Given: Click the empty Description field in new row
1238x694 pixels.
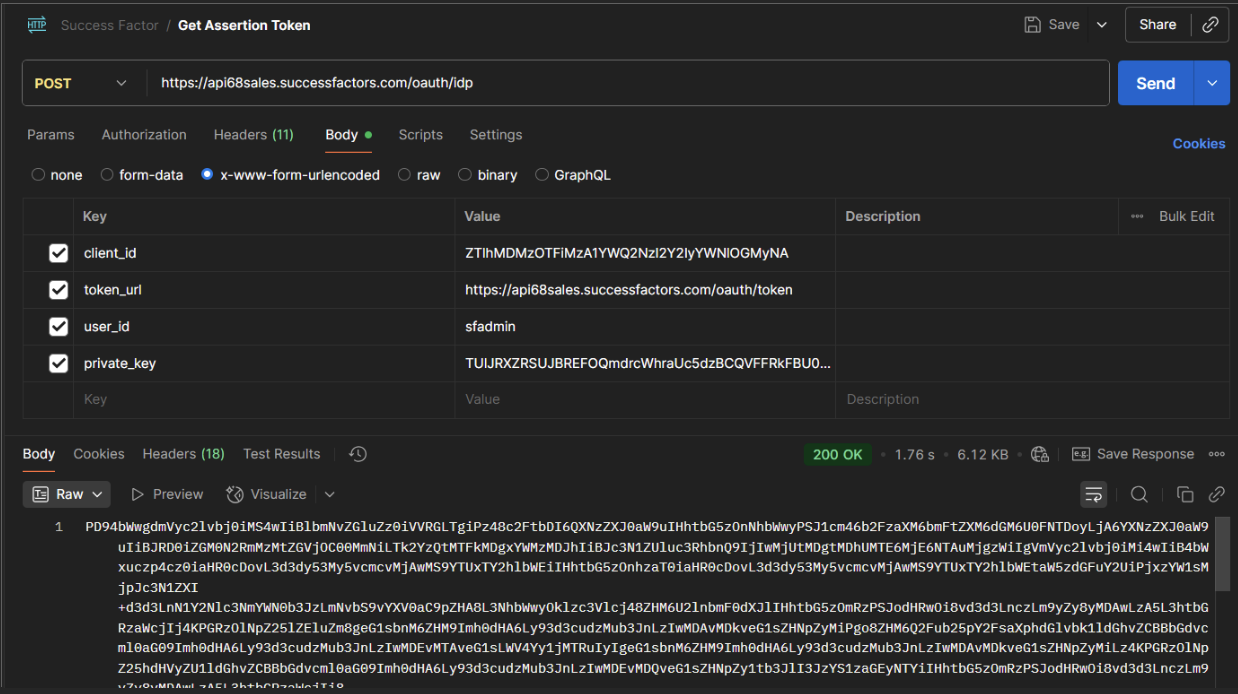Looking at the screenshot, I should coord(1032,399).
